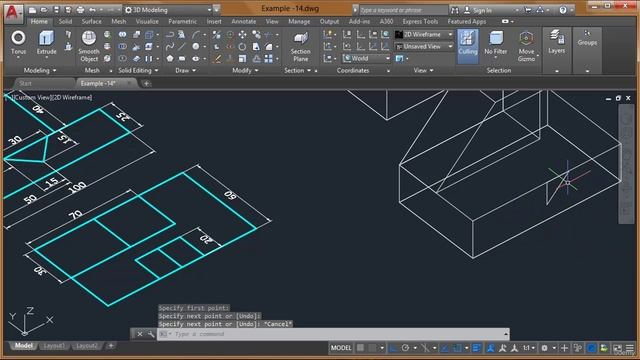This screenshot has height=360, width=640.
Task: Toggle Clean Screen in status bar
Action: click(617, 348)
